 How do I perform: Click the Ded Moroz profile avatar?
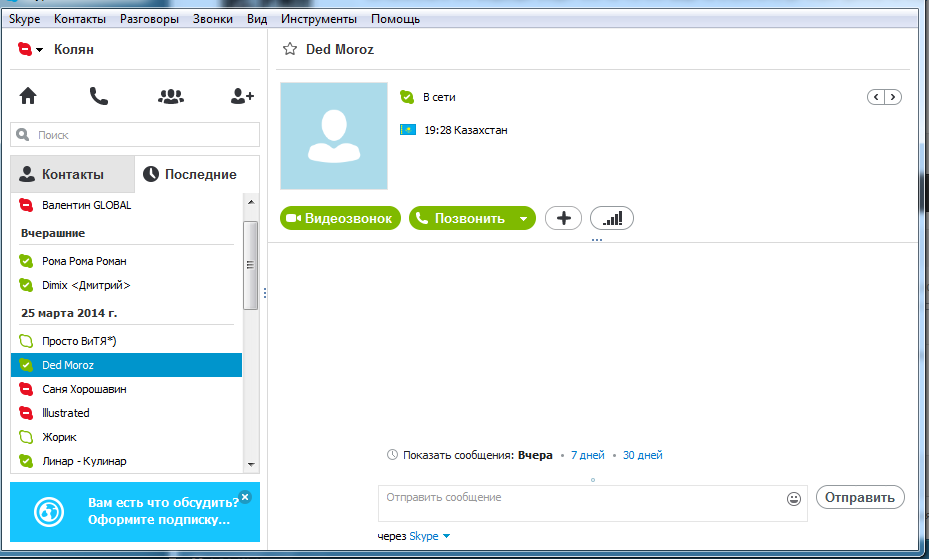pos(334,136)
